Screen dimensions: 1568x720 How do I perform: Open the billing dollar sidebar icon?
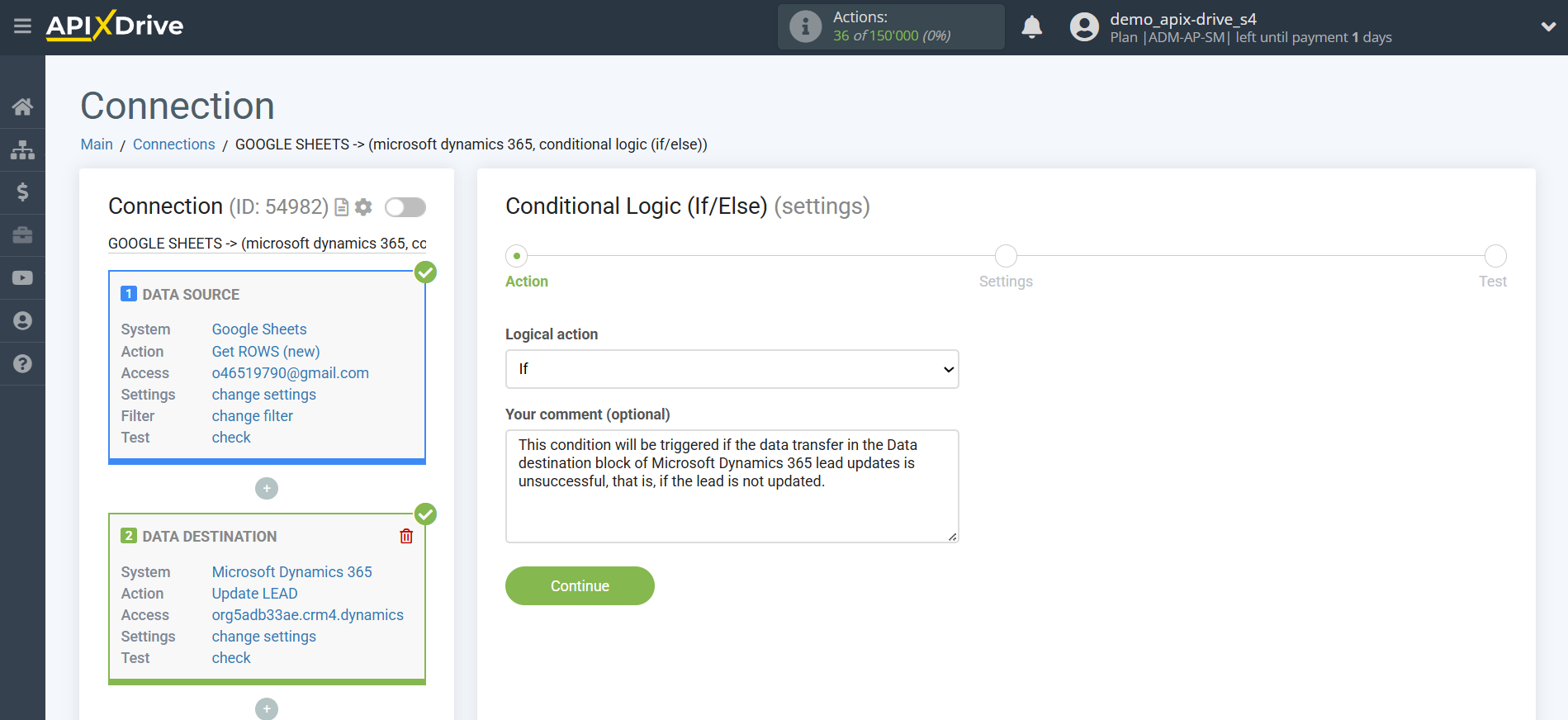[x=22, y=192]
